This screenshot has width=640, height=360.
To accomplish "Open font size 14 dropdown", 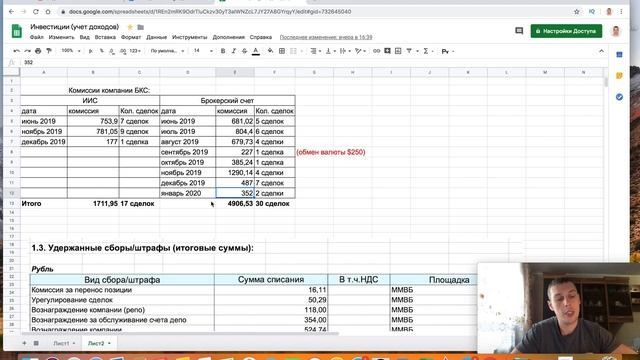I will [203, 51].
